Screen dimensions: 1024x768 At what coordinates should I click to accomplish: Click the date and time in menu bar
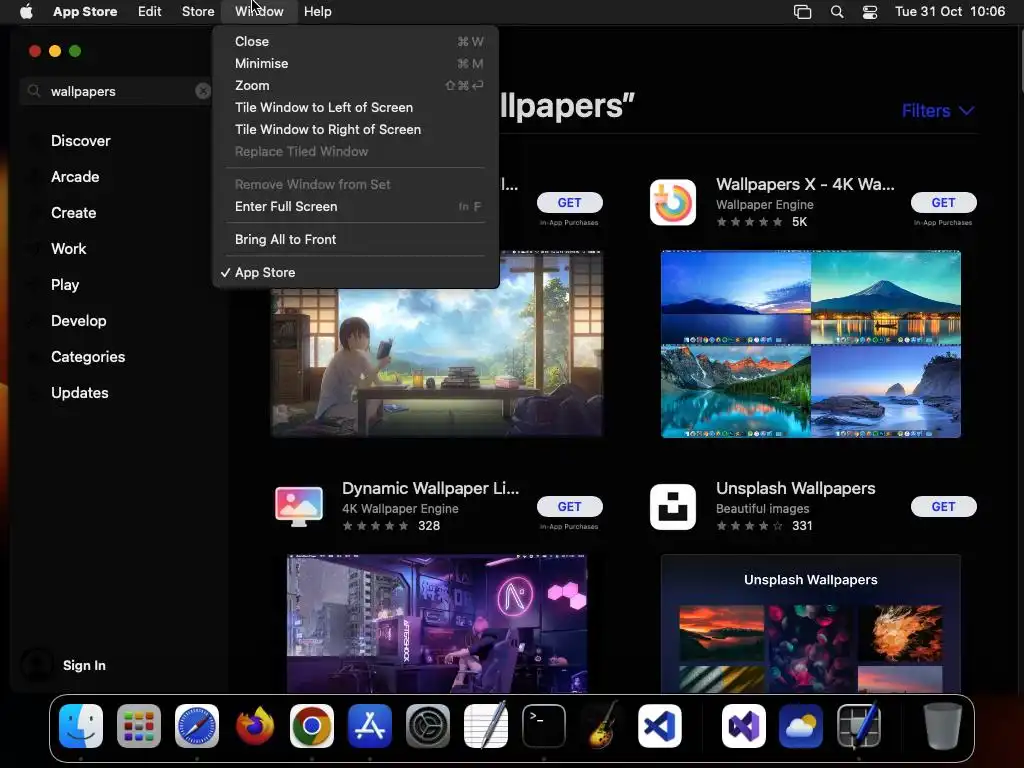950,11
